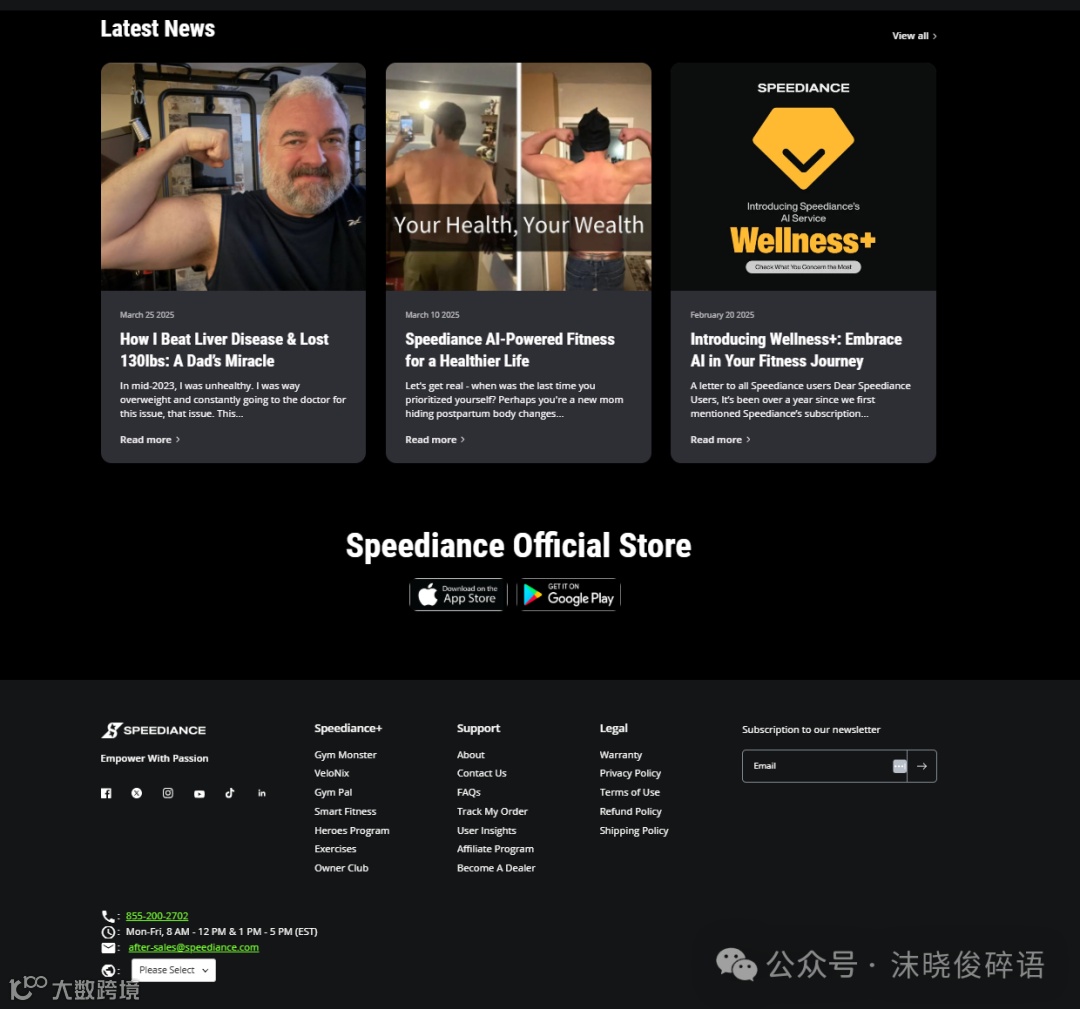Call the phone number 855-200-2702
Screen dimensions: 1080x1009
(x=157, y=916)
